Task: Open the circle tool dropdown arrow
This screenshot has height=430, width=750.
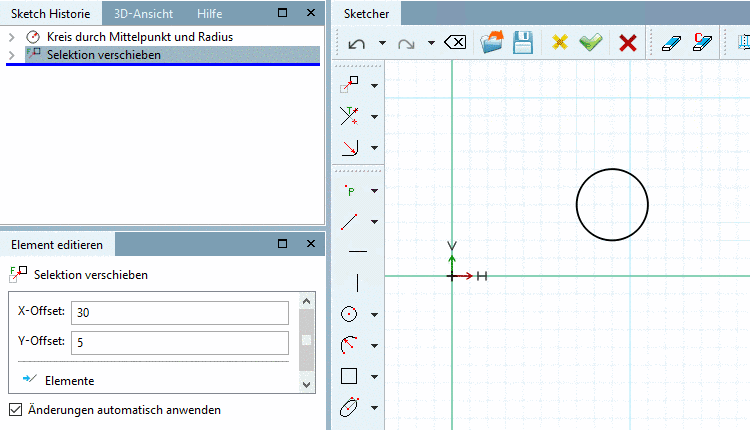Action: tap(375, 315)
